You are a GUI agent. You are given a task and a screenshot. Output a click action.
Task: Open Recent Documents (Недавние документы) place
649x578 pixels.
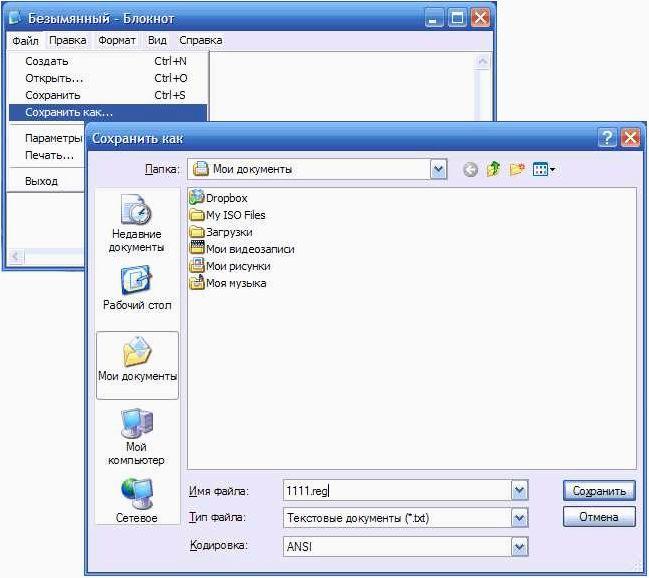(136, 224)
